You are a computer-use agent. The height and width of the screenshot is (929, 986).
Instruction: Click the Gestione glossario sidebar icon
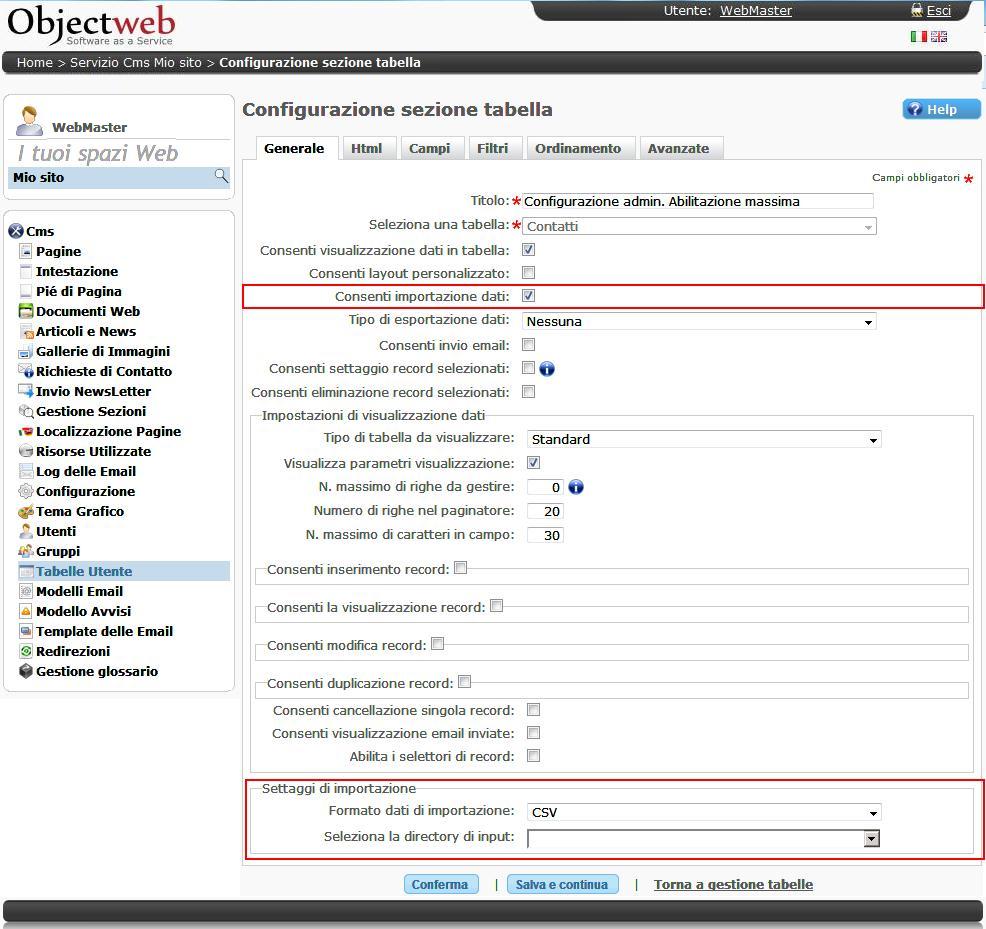pos(26,671)
